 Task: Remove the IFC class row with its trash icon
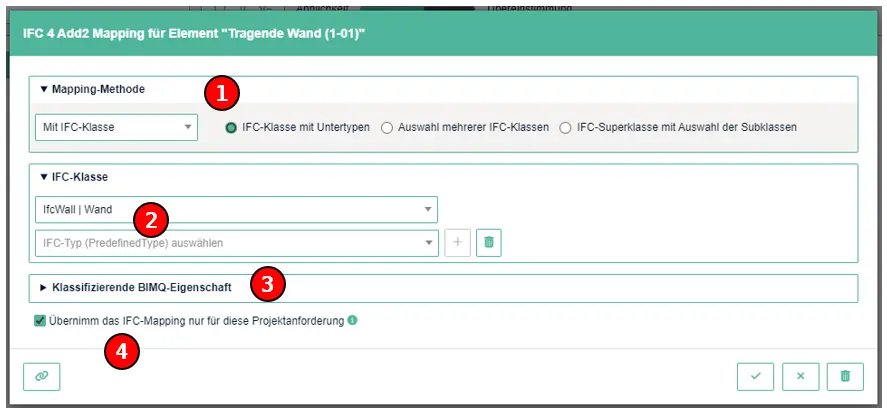tap(488, 242)
